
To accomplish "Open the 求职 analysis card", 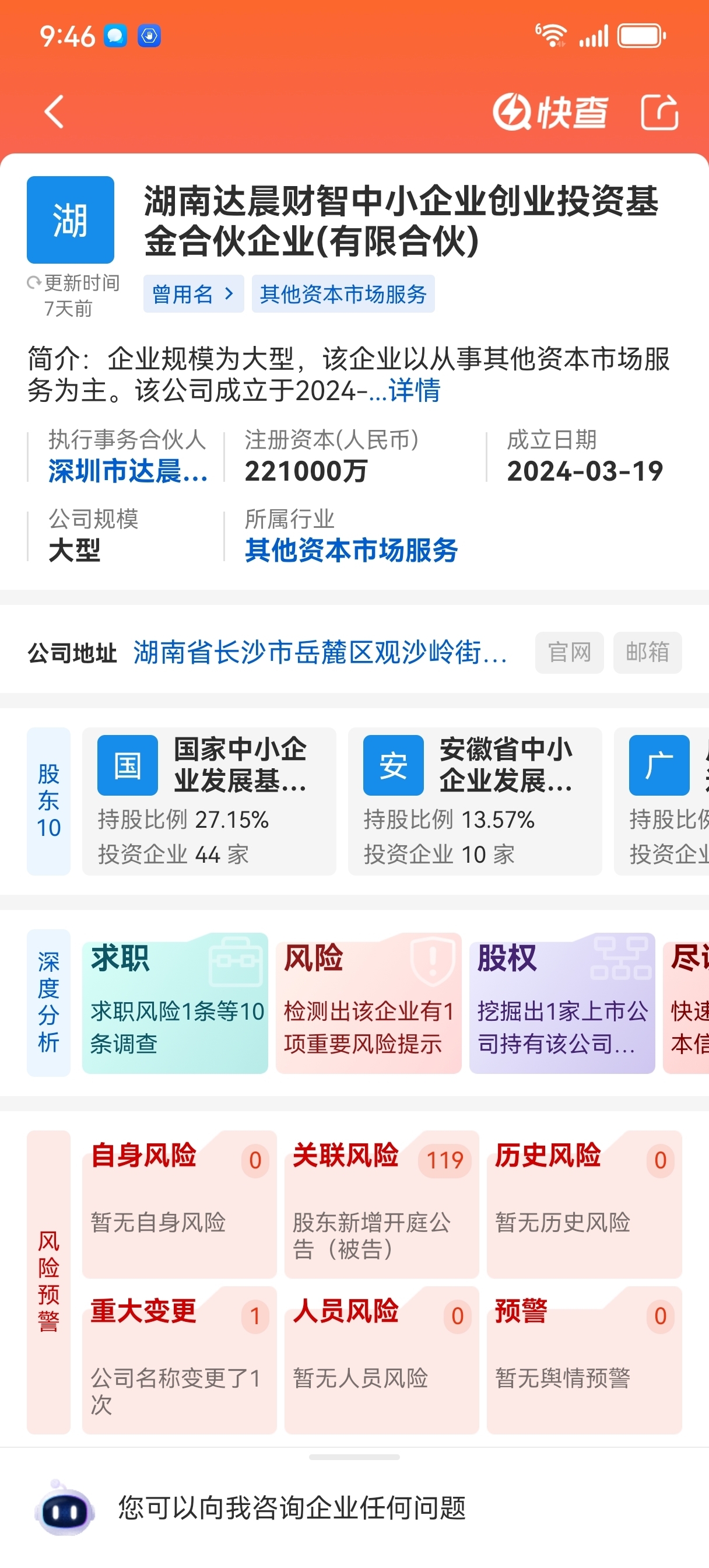I will pyautogui.click(x=176, y=1003).
